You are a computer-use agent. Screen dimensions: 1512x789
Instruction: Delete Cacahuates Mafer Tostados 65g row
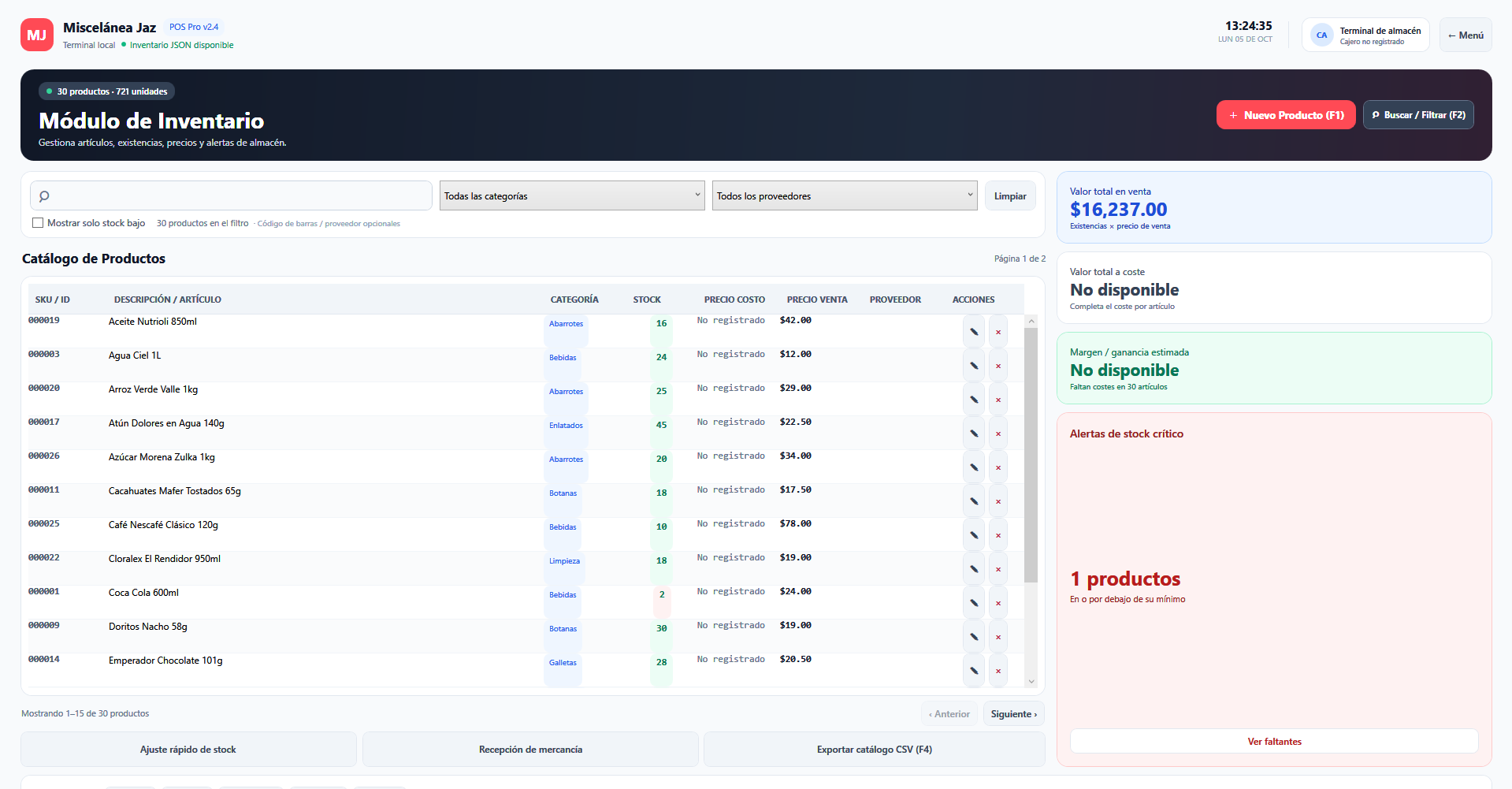point(998,501)
